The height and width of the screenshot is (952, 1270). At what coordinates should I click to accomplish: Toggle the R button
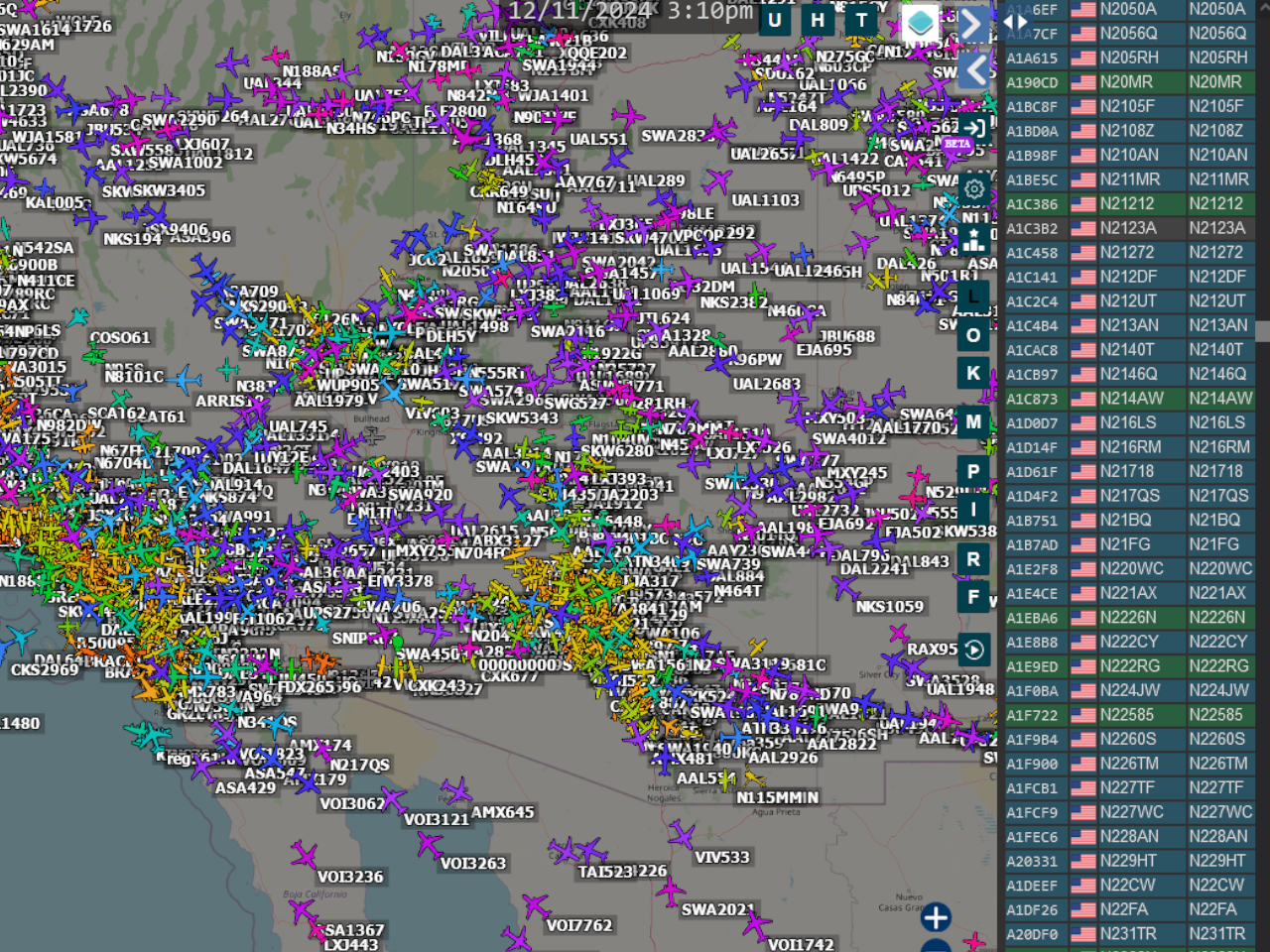pyautogui.click(x=973, y=559)
